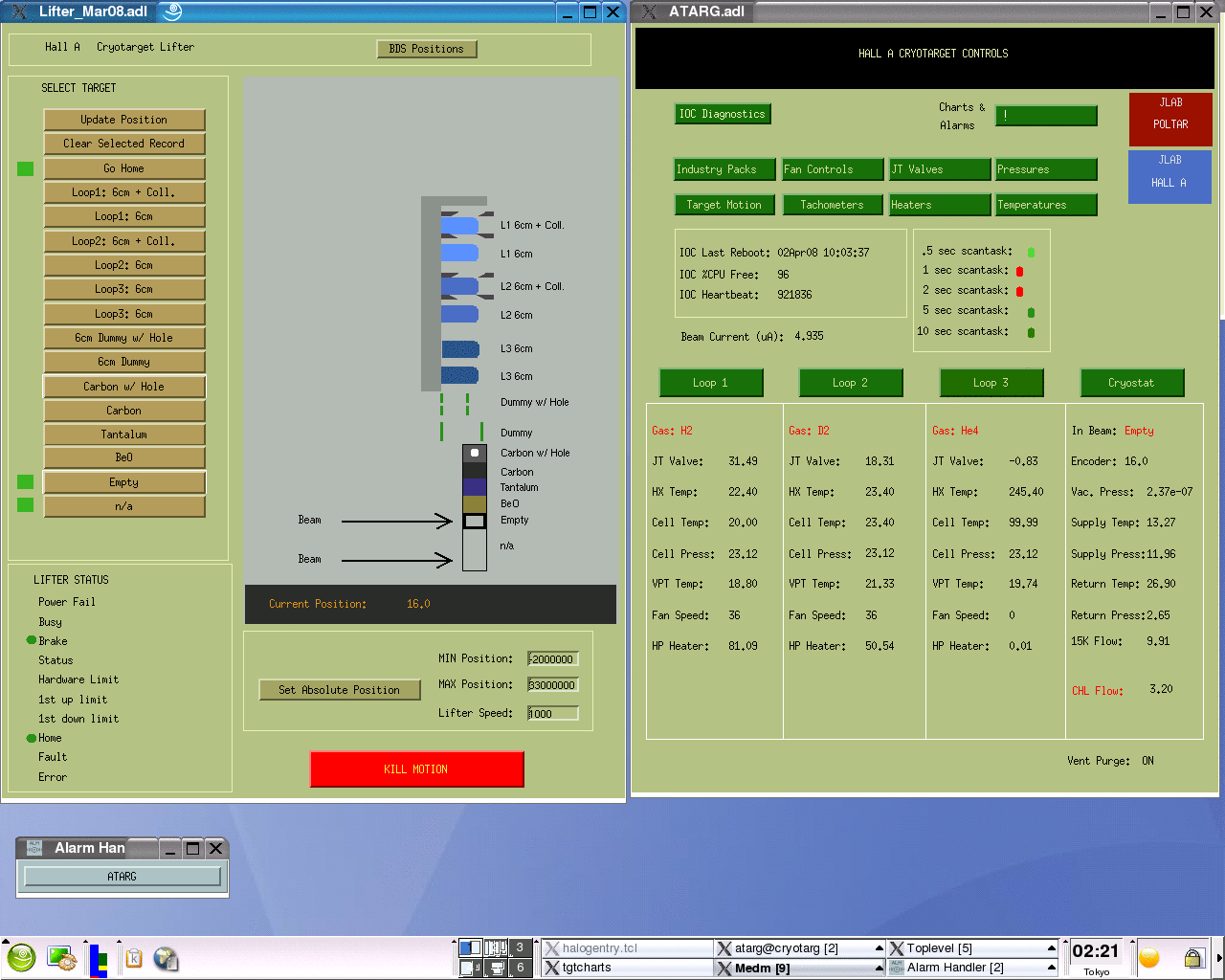
Task: Open the Loop 3 details button
Action: 991,383
